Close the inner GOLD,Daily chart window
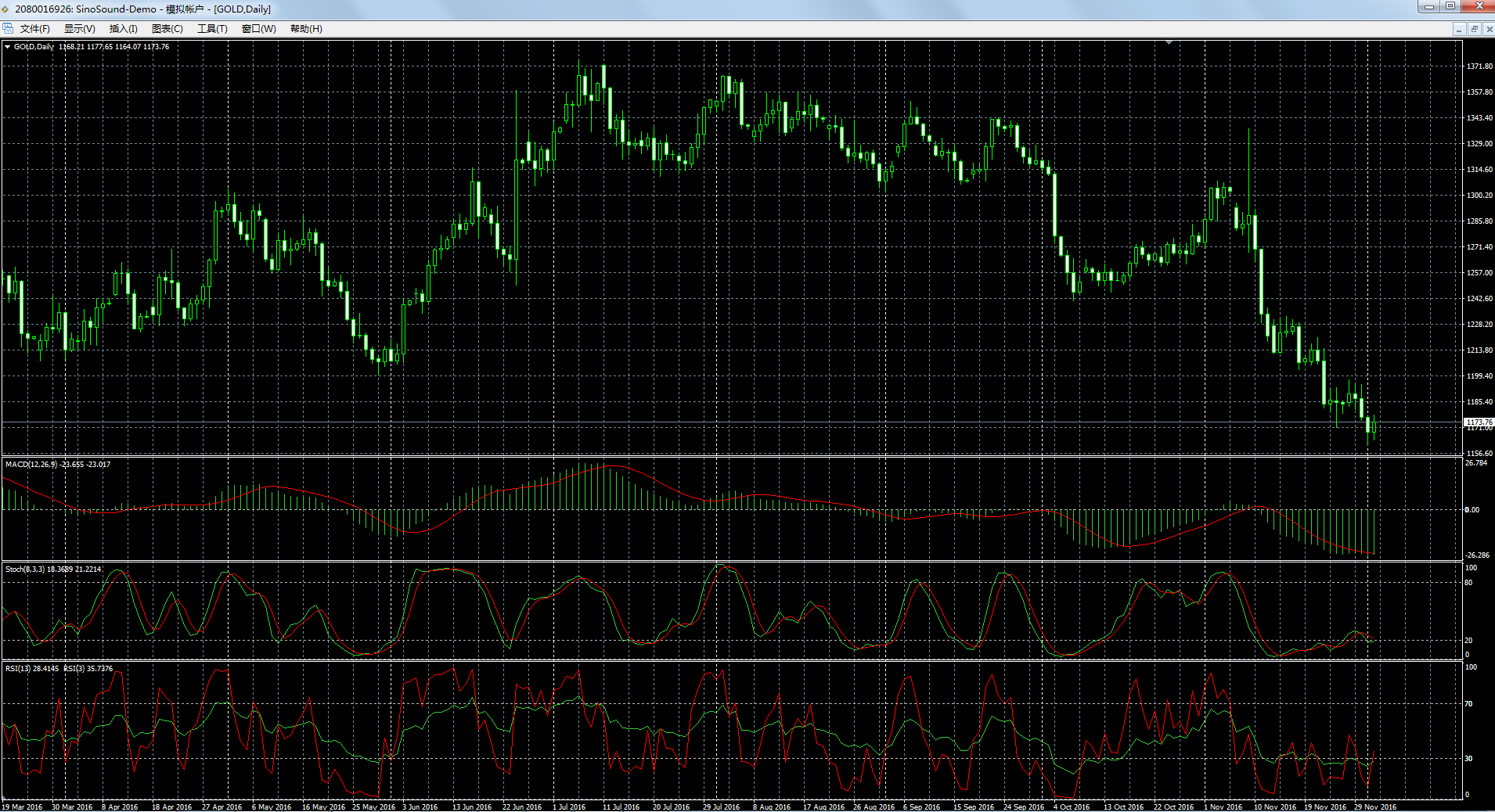The width and height of the screenshot is (1495, 812). point(1489,29)
